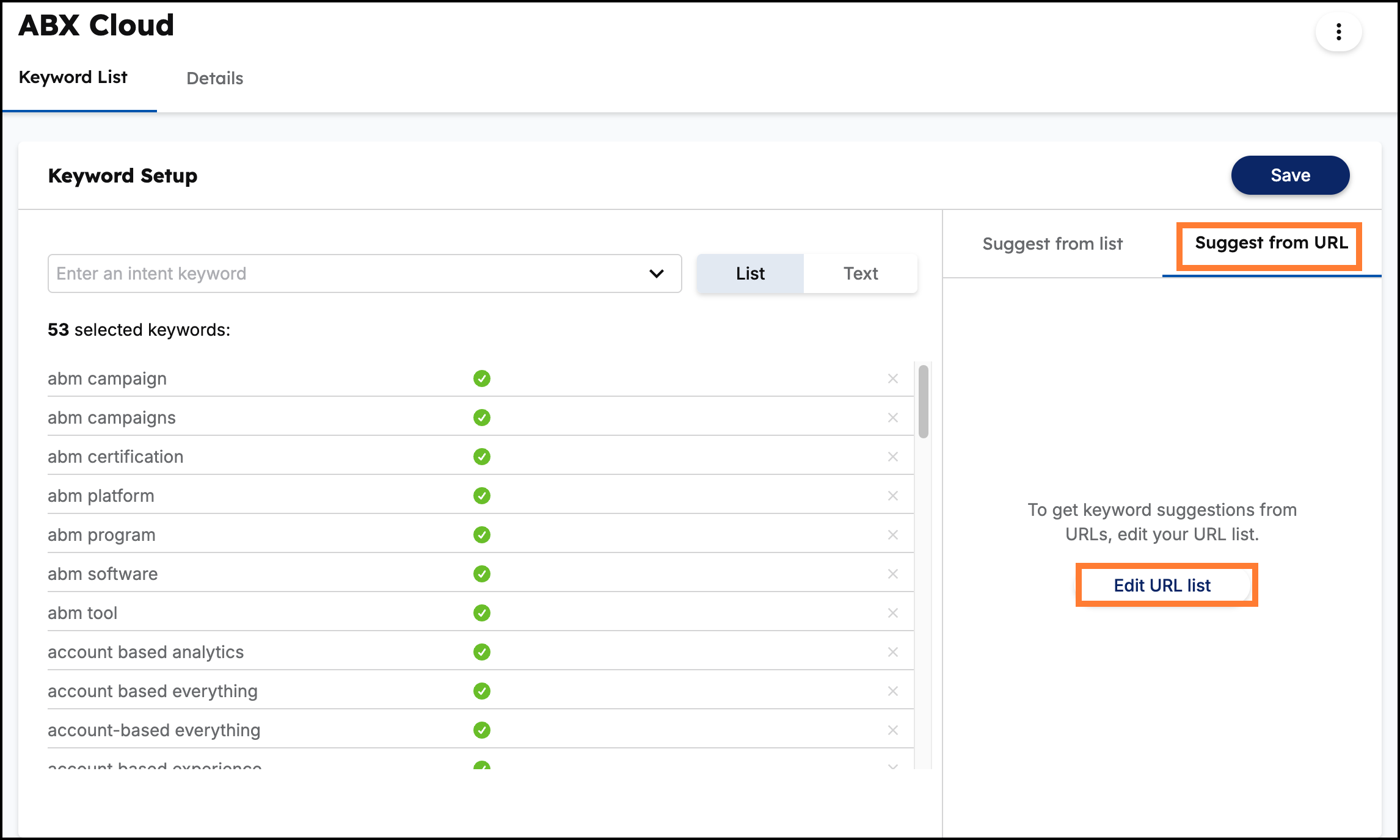Remove the 'abm platform' keyword
The width and height of the screenshot is (1400, 840).
tap(892, 496)
